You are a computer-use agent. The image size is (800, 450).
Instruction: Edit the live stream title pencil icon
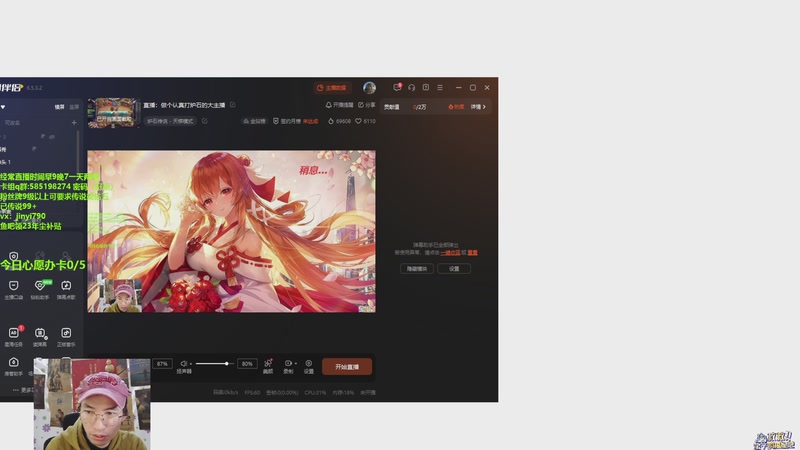click(x=233, y=105)
